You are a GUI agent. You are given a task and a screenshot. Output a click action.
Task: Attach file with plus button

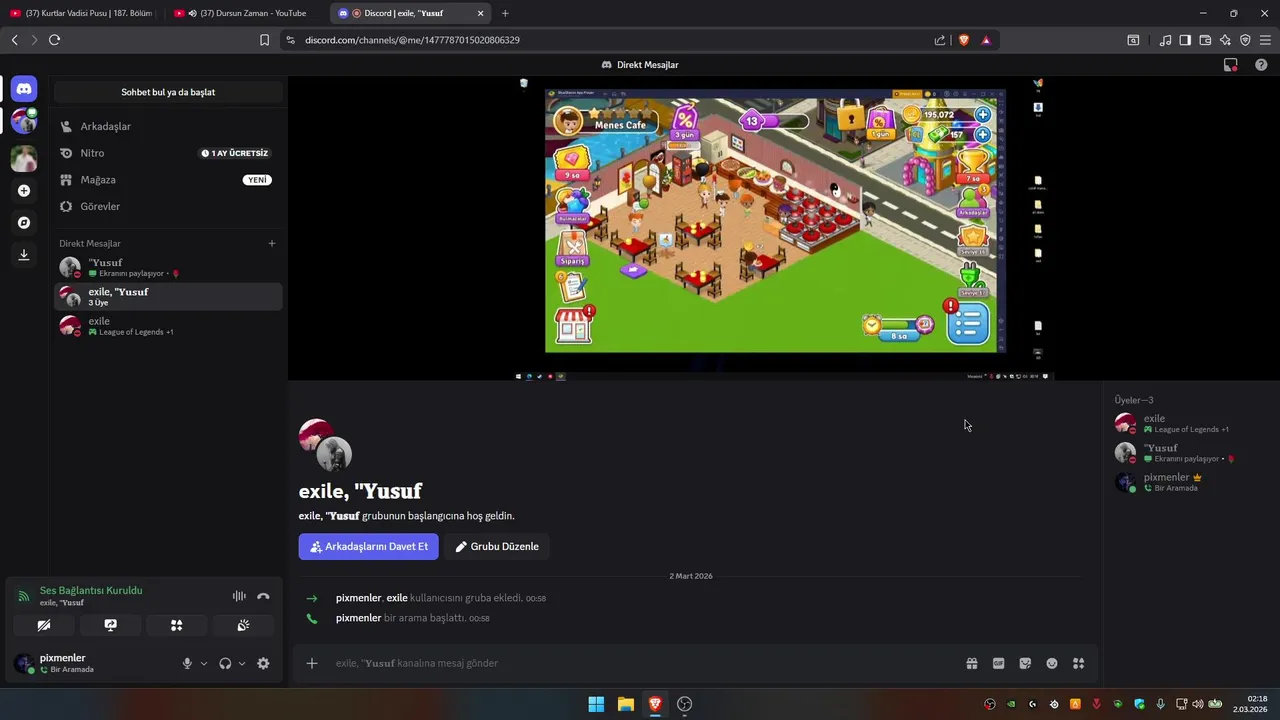312,663
